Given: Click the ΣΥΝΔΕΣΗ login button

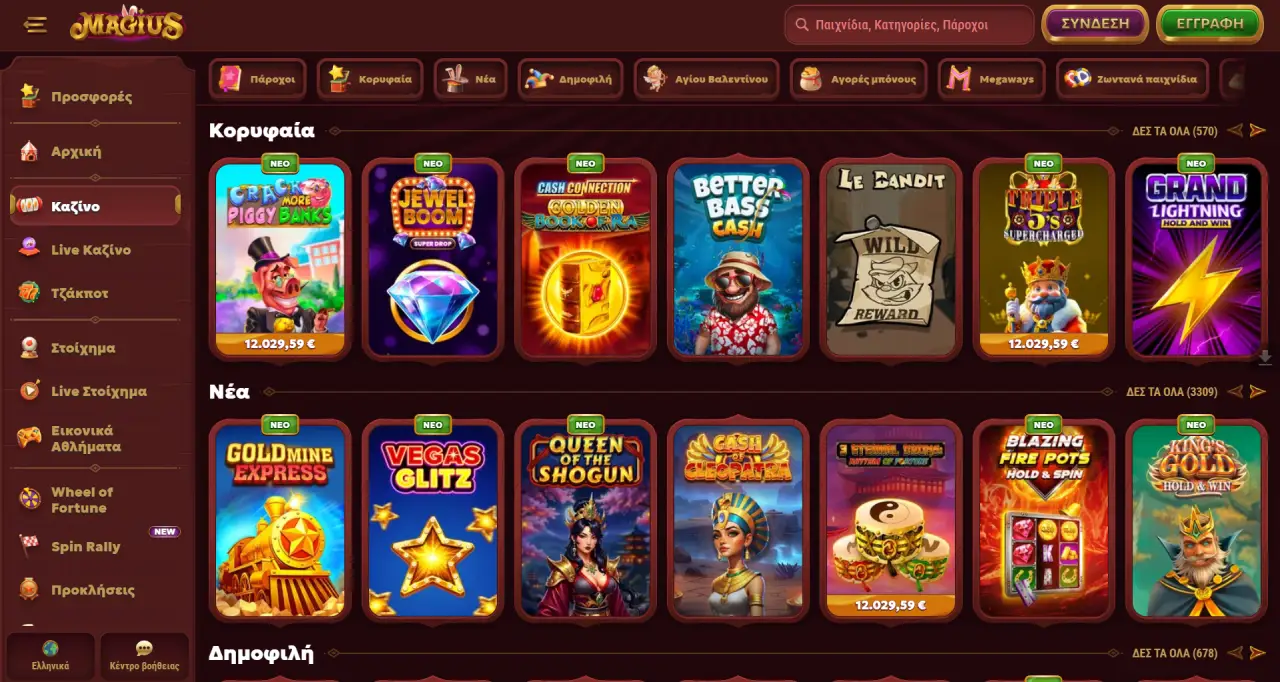Looking at the screenshot, I should tap(1095, 24).
